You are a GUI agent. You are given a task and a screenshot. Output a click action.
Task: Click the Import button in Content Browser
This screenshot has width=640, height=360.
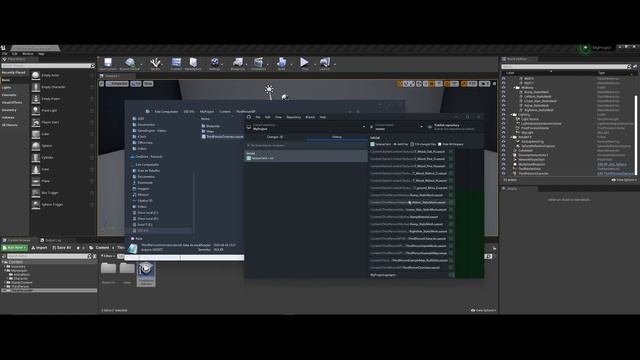point(39,248)
